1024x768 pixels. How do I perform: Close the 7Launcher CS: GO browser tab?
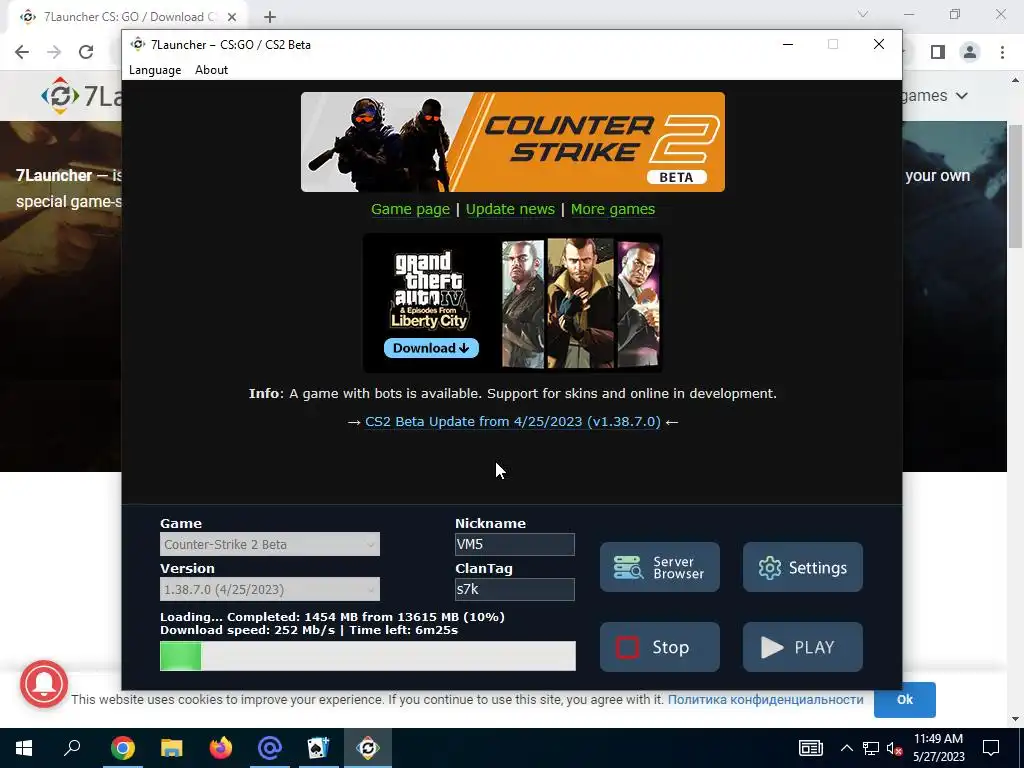(232, 17)
